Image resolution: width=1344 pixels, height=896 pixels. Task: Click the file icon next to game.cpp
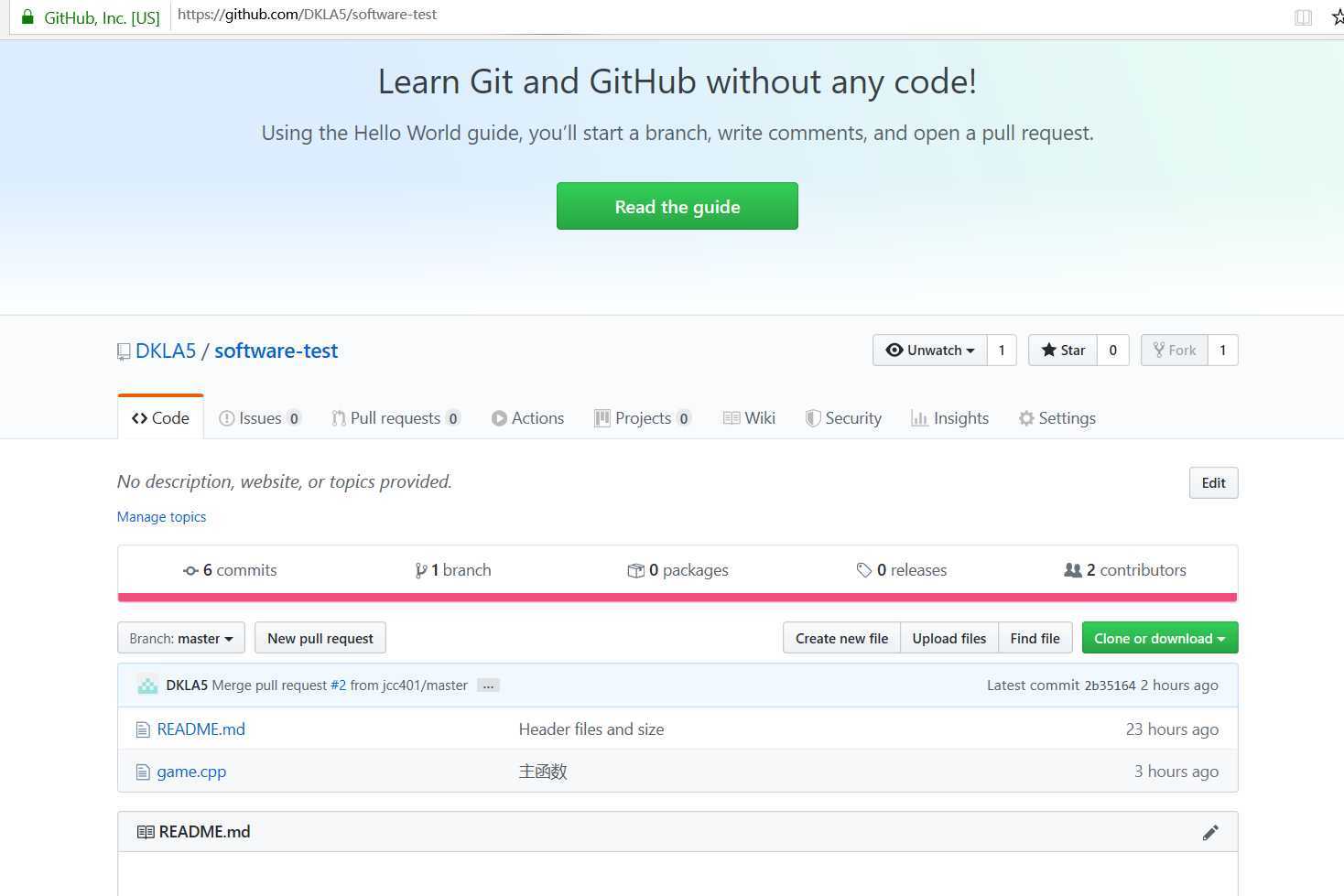142,772
